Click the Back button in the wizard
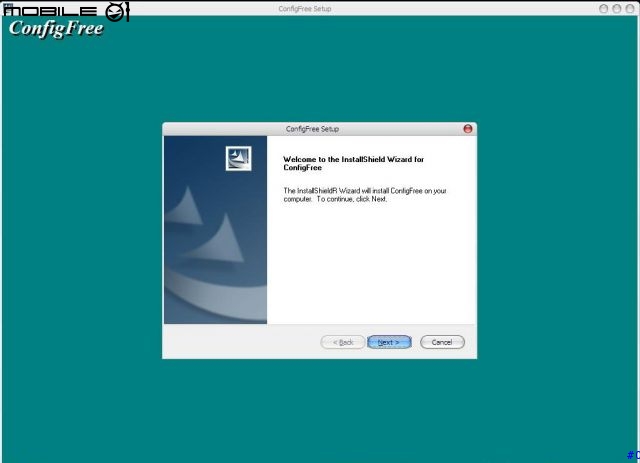This screenshot has width=640, height=463. pos(342,342)
